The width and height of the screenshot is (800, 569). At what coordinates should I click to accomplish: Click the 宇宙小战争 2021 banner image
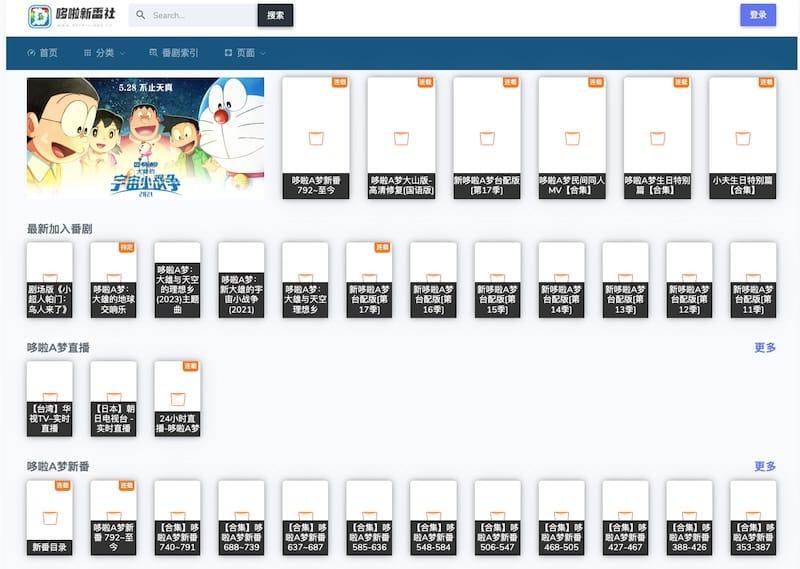coord(145,138)
